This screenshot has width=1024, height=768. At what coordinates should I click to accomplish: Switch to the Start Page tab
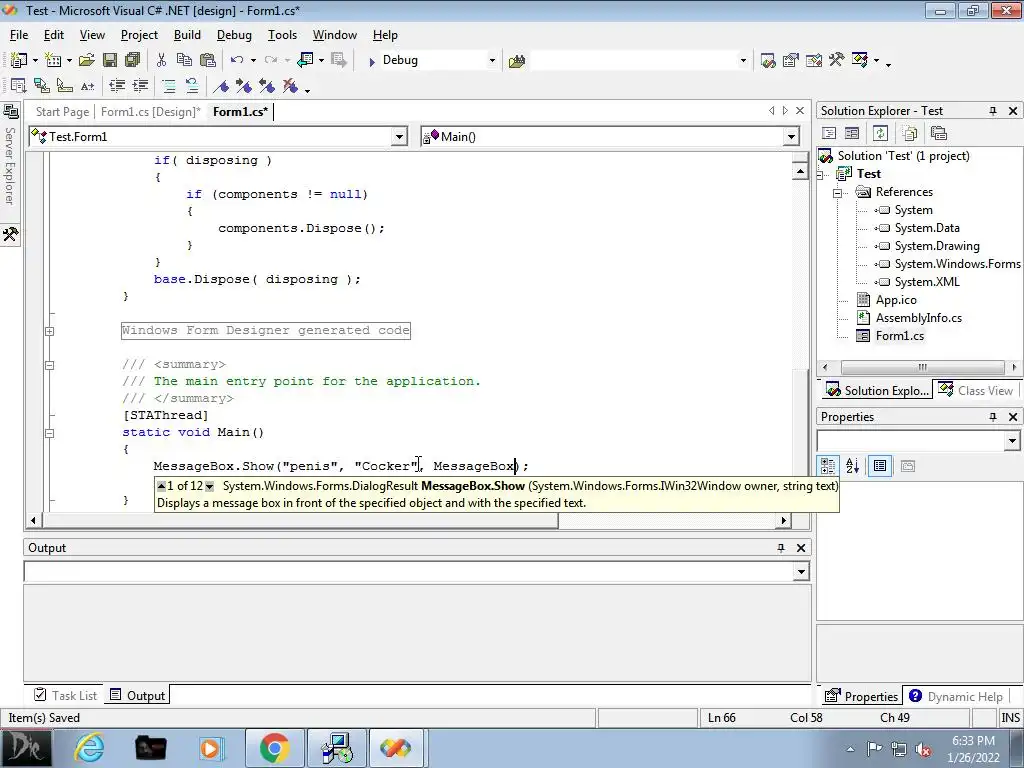point(62,112)
